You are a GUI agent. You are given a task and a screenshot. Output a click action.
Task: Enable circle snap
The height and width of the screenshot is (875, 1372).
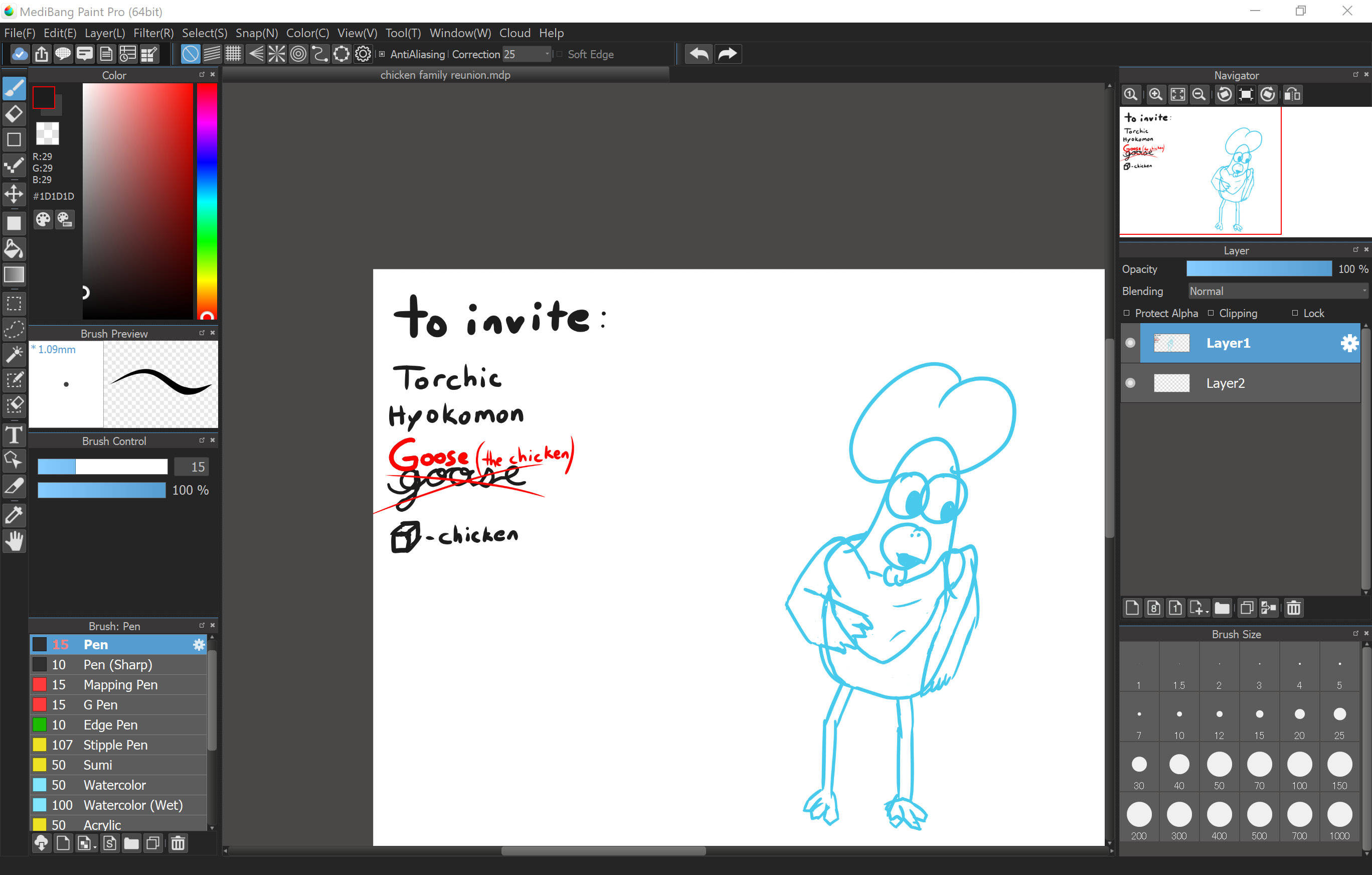298,54
